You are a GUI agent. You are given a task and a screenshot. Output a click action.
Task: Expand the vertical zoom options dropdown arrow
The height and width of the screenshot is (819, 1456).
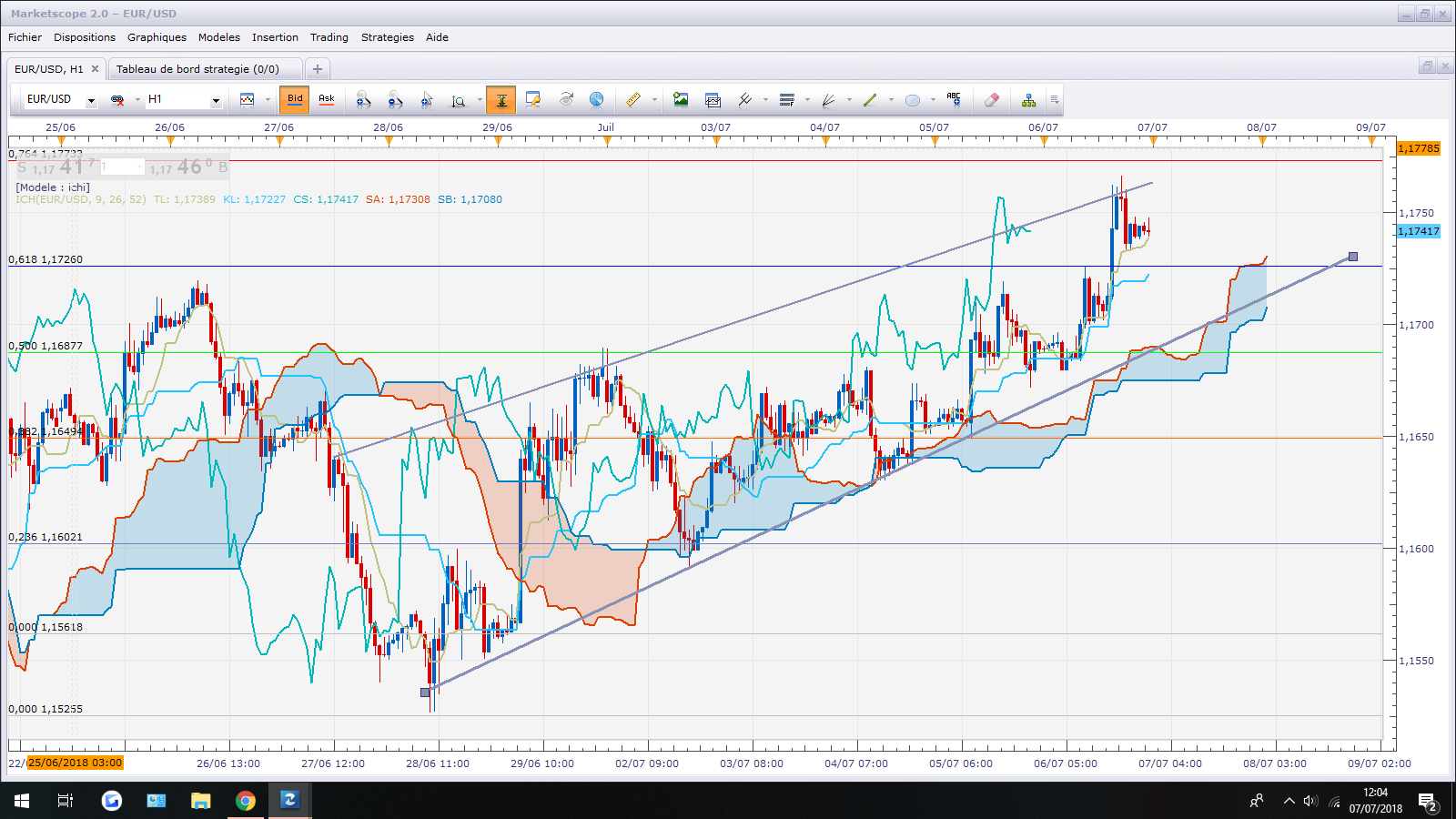[x=480, y=100]
